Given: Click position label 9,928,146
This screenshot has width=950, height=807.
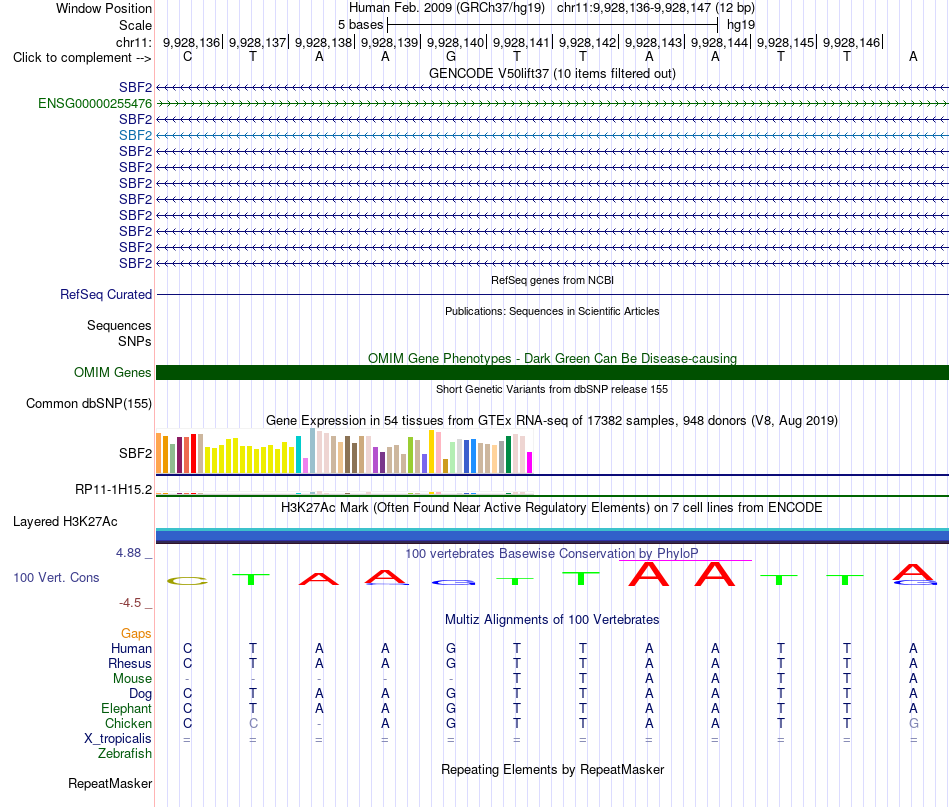Looking at the screenshot, I should (x=851, y=42).
